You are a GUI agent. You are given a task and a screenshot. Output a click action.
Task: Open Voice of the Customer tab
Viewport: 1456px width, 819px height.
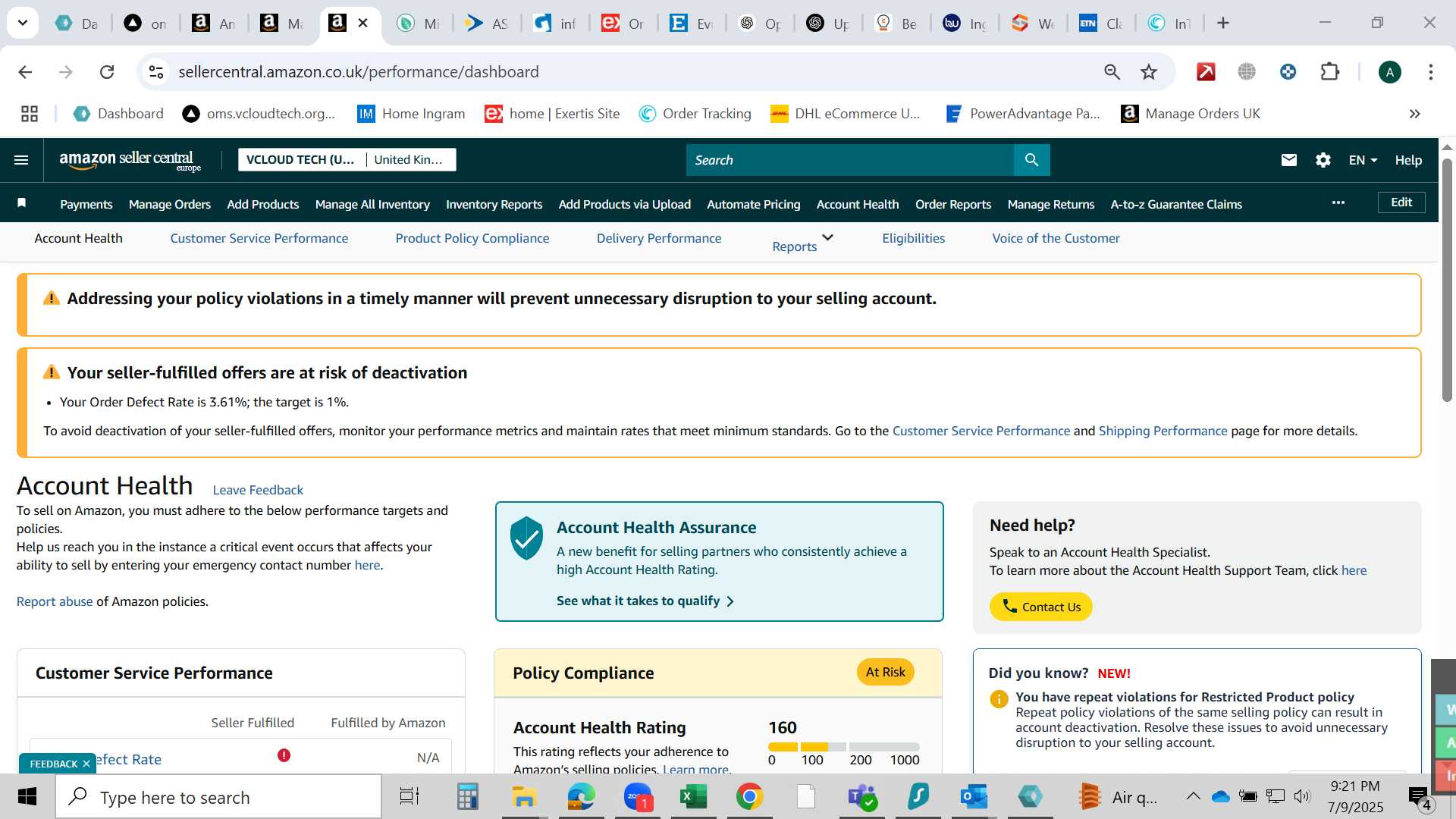1056,238
